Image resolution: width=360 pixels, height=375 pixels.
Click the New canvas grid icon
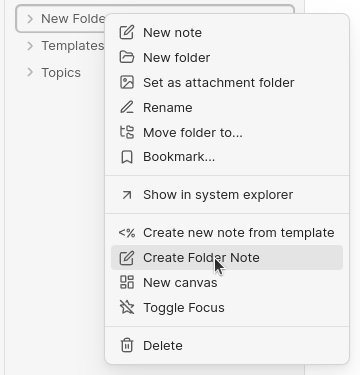(x=127, y=282)
